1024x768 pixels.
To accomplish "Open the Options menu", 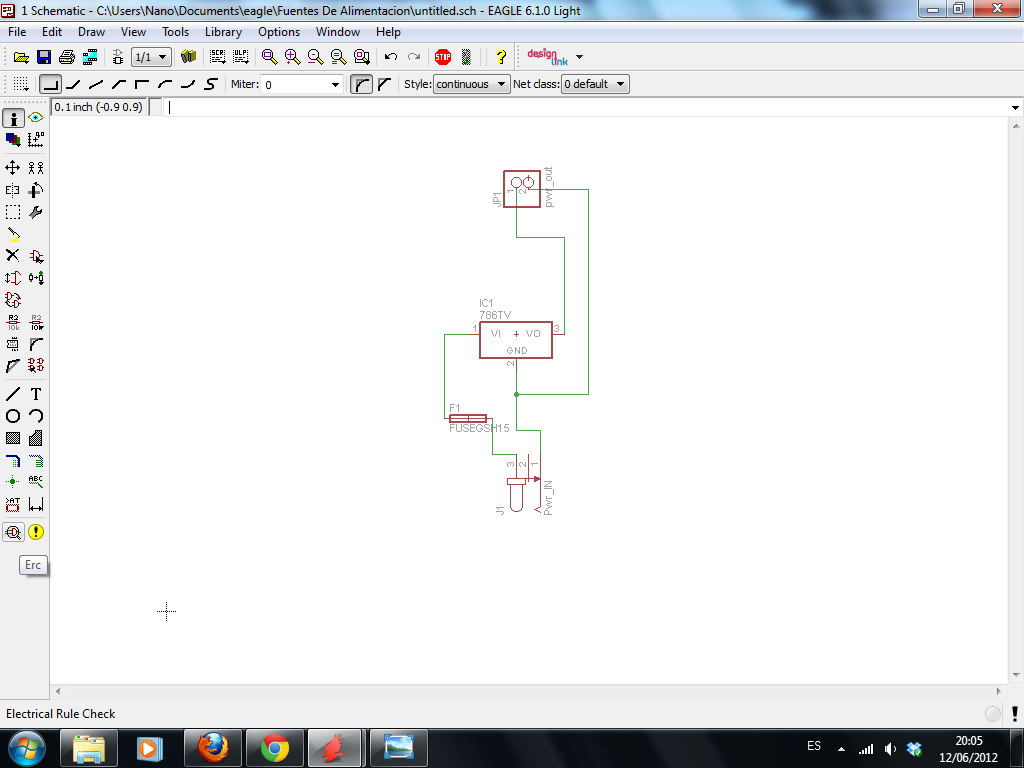I will point(279,32).
